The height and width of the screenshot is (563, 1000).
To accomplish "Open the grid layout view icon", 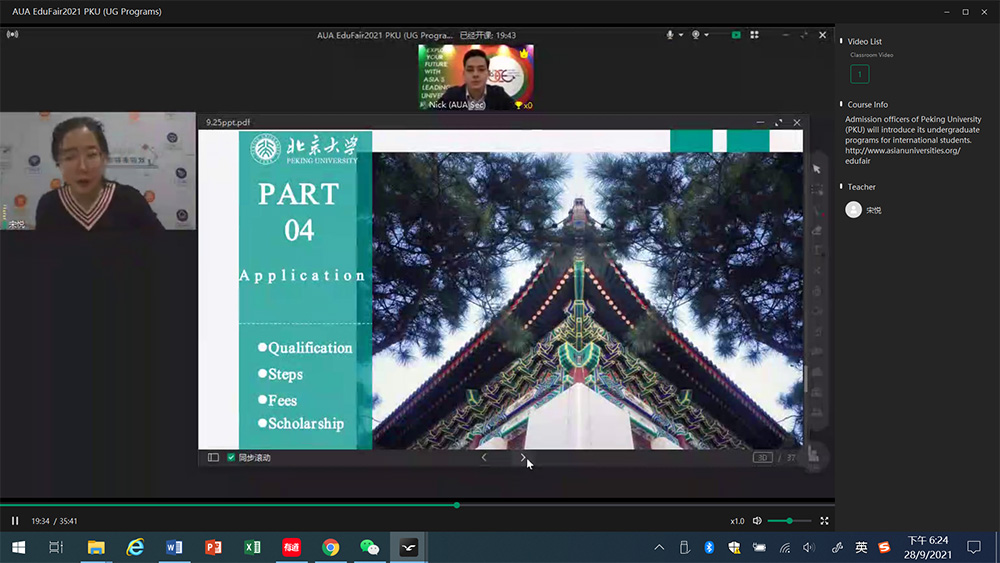I will [x=754, y=35].
